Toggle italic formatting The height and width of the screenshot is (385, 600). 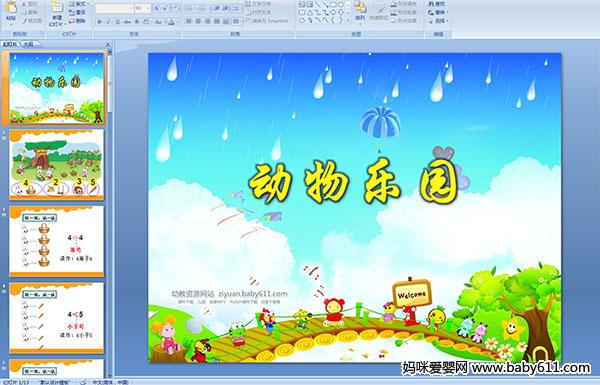[109, 22]
